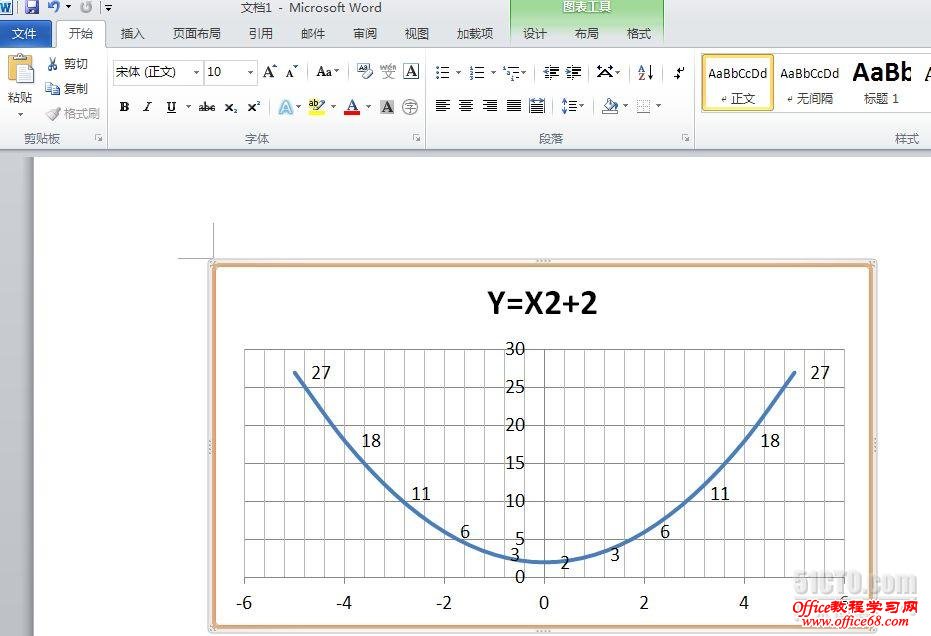Open the Text Effects icon
The height and width of the screenshot is (636, 931).
coord(287,107)
